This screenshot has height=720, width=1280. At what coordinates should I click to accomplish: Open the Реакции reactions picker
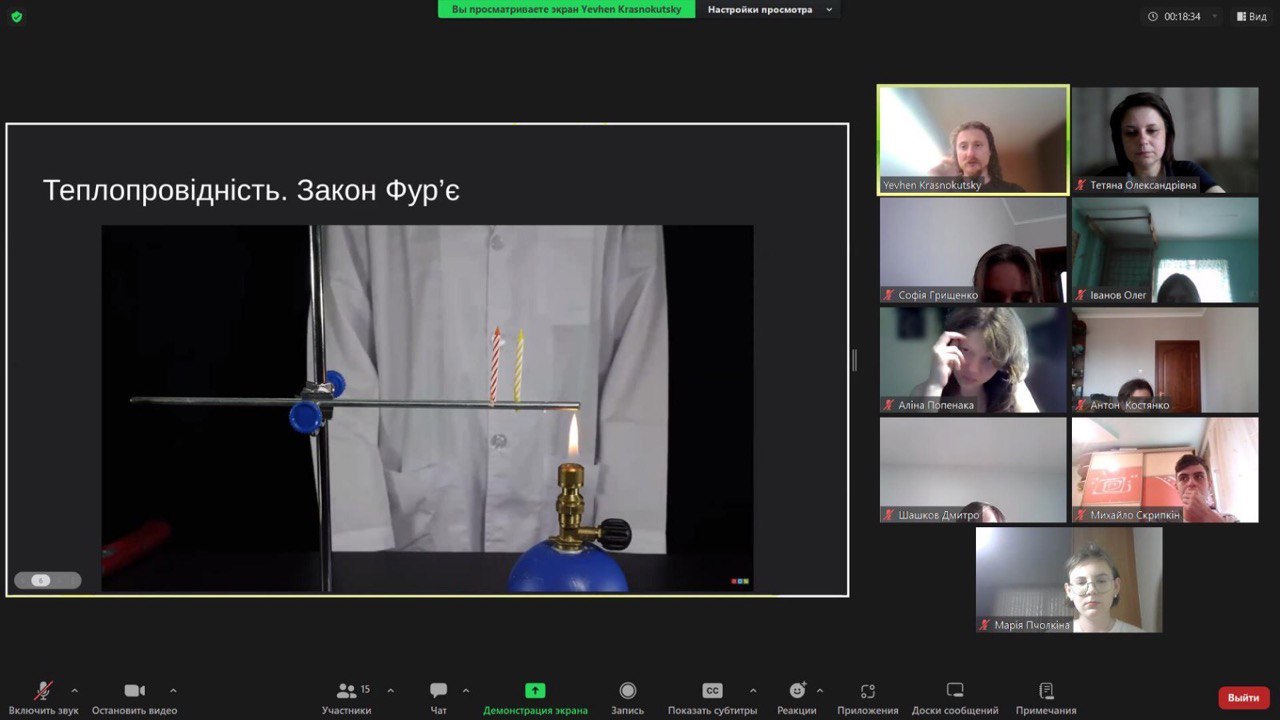tap(797, 698)
